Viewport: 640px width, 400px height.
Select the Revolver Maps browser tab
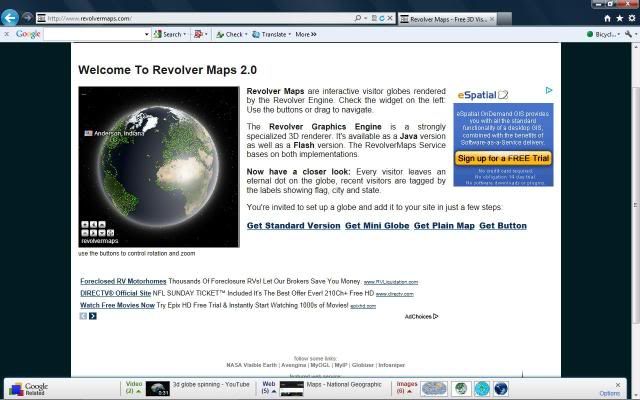445,19
